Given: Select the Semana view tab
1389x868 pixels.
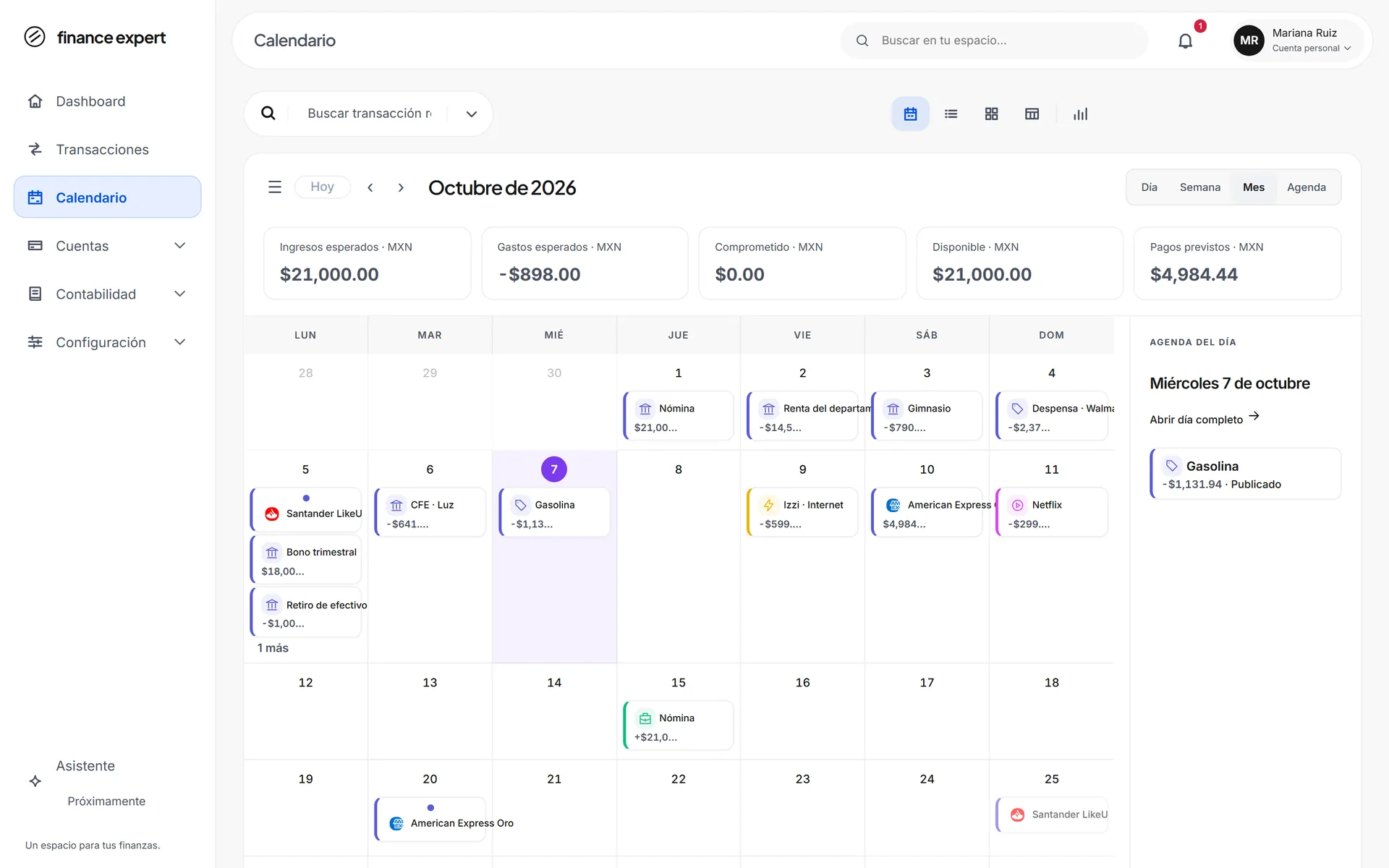Looking at the screenshot, I should coord(1199,187).
